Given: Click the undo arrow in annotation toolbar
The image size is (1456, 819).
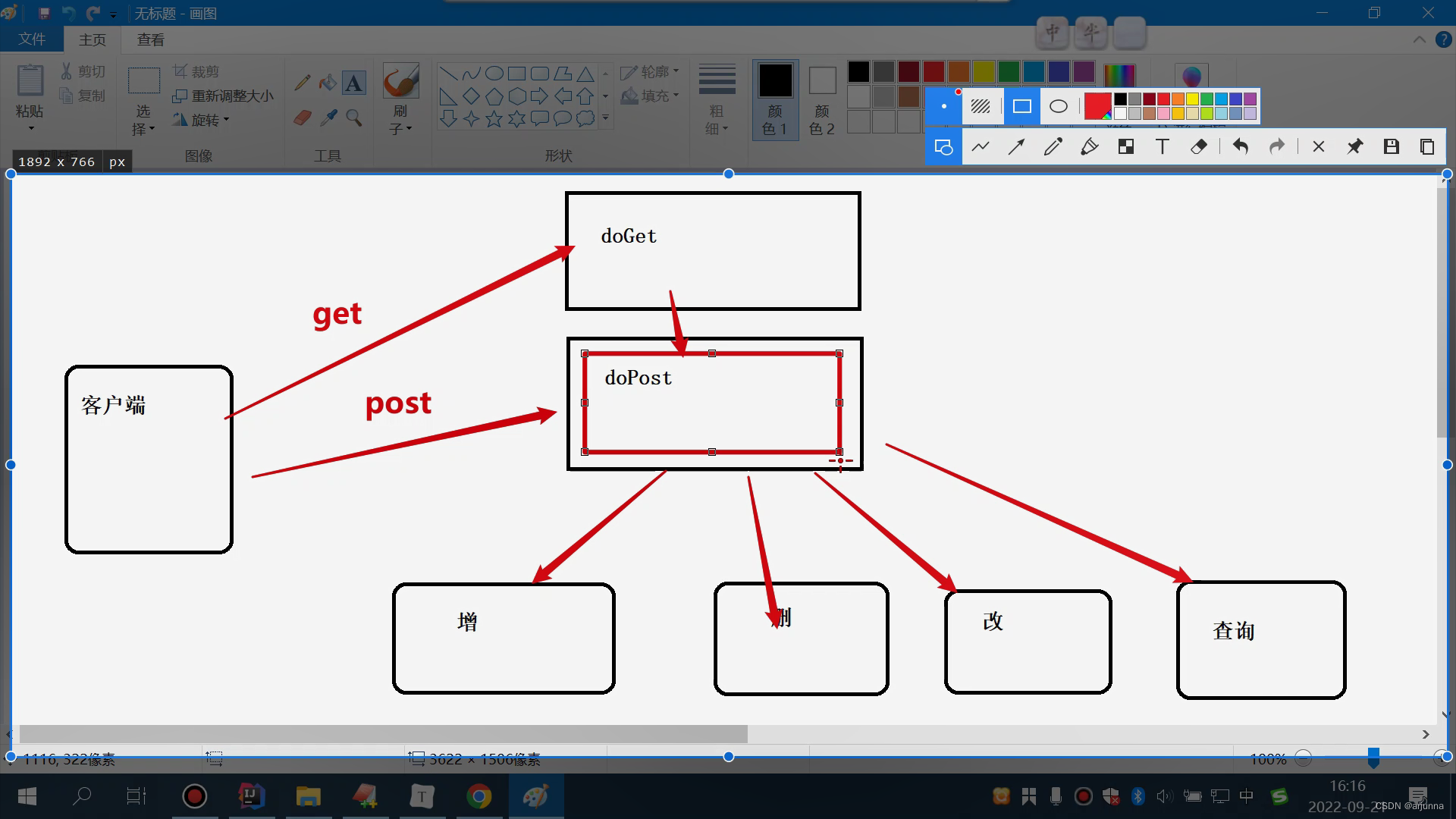Looking at the screenshot, I should [1241, 147].
